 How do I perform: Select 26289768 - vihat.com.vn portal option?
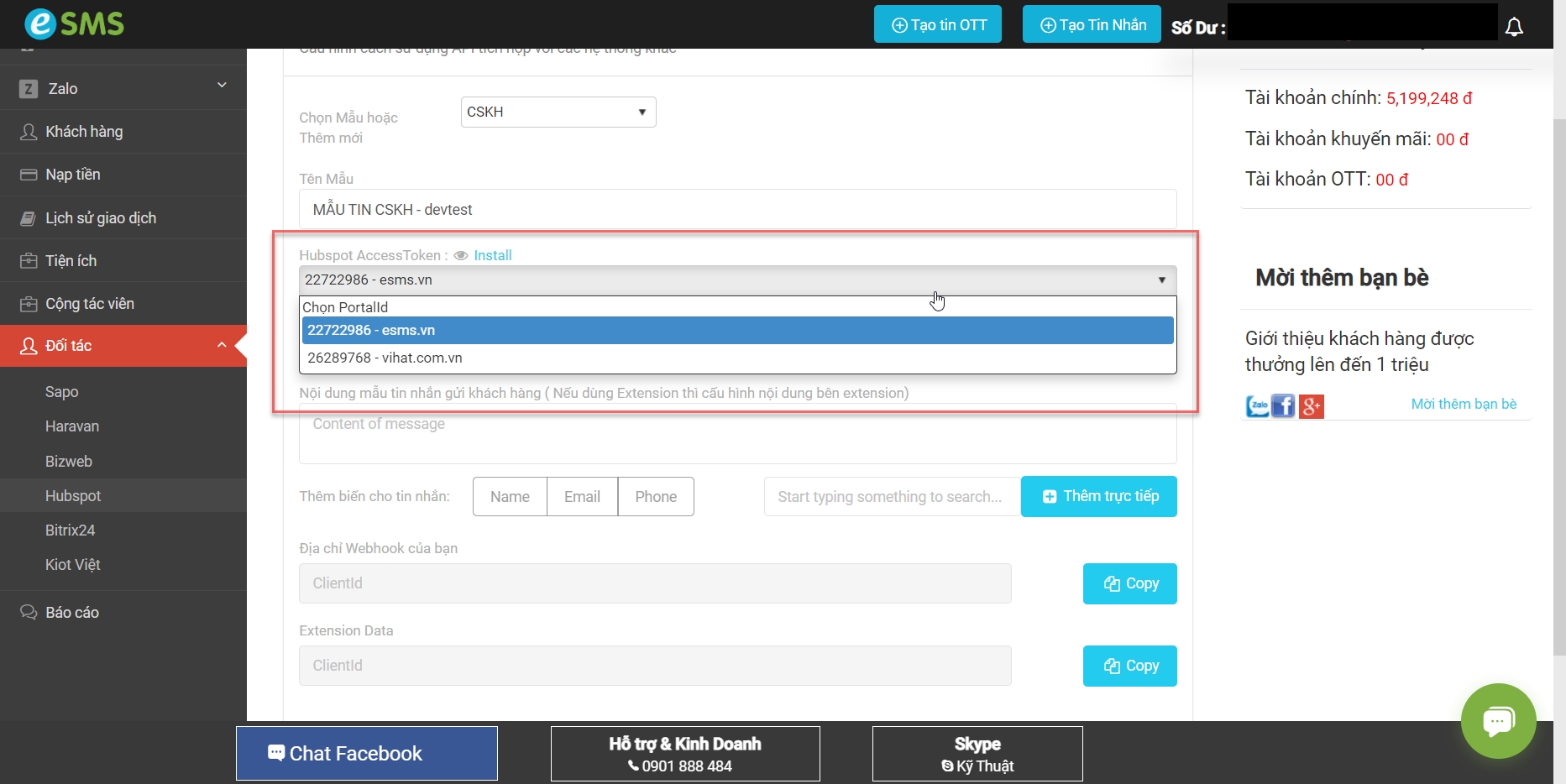pos(385,358)
